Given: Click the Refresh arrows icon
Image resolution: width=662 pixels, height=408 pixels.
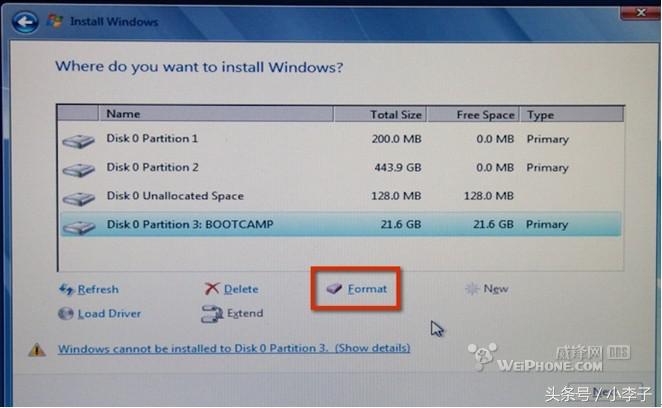Looking at the screenshot, I should click(x=66, y=289).
